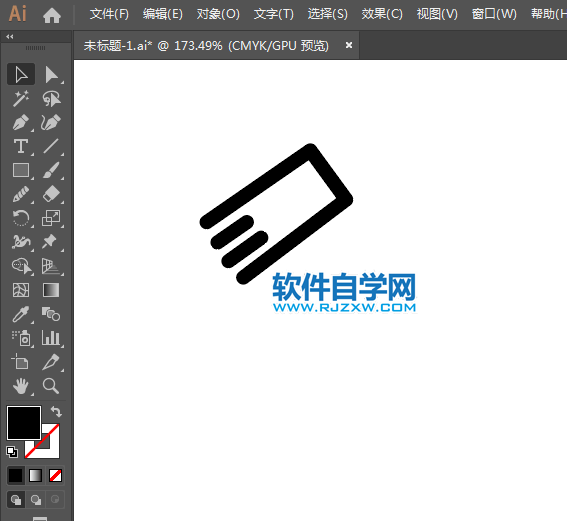Select the Width warp tool
Viewport: 567px width, 521px height.
point(21,242)
